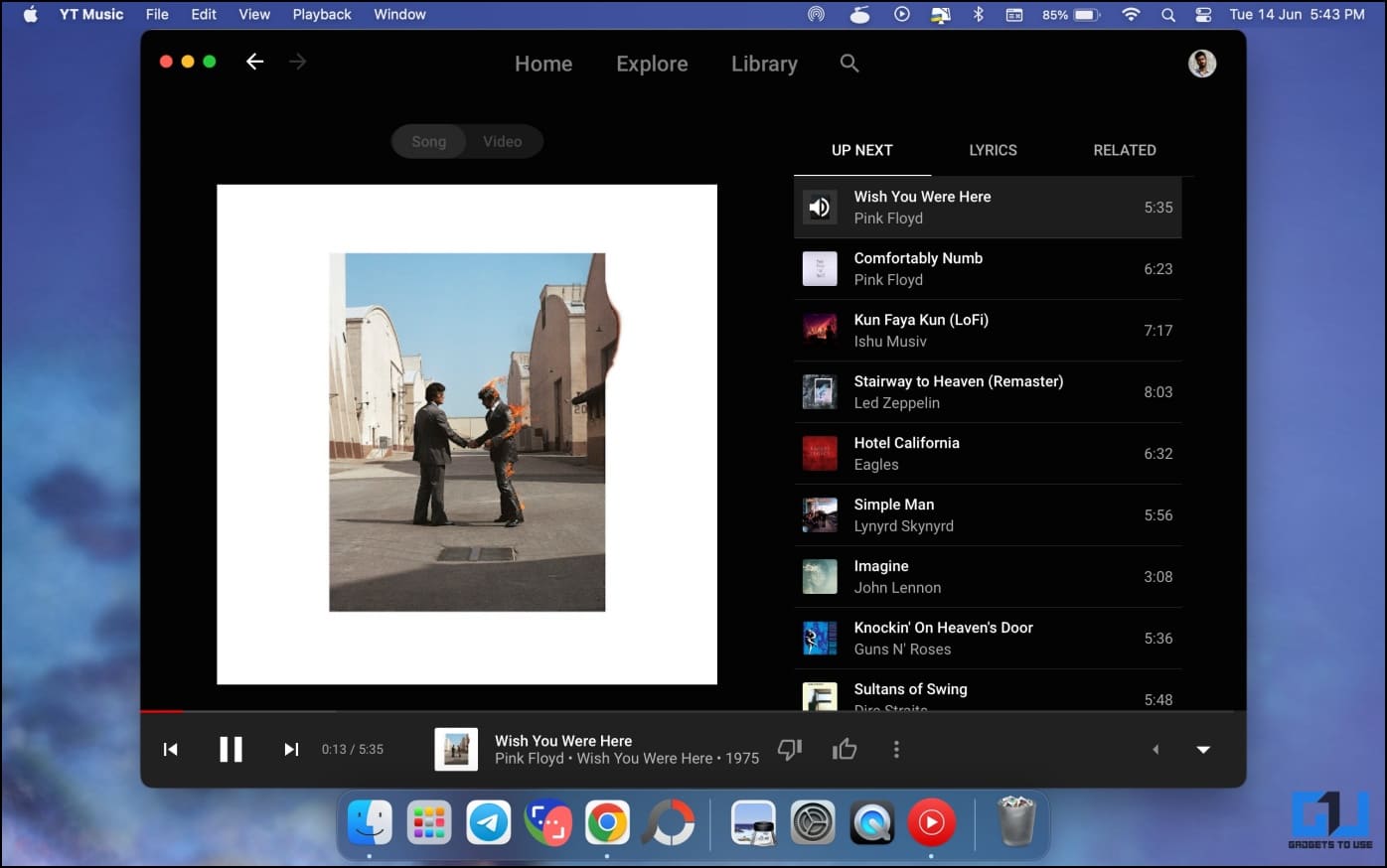Open the Edit menu

204,14
